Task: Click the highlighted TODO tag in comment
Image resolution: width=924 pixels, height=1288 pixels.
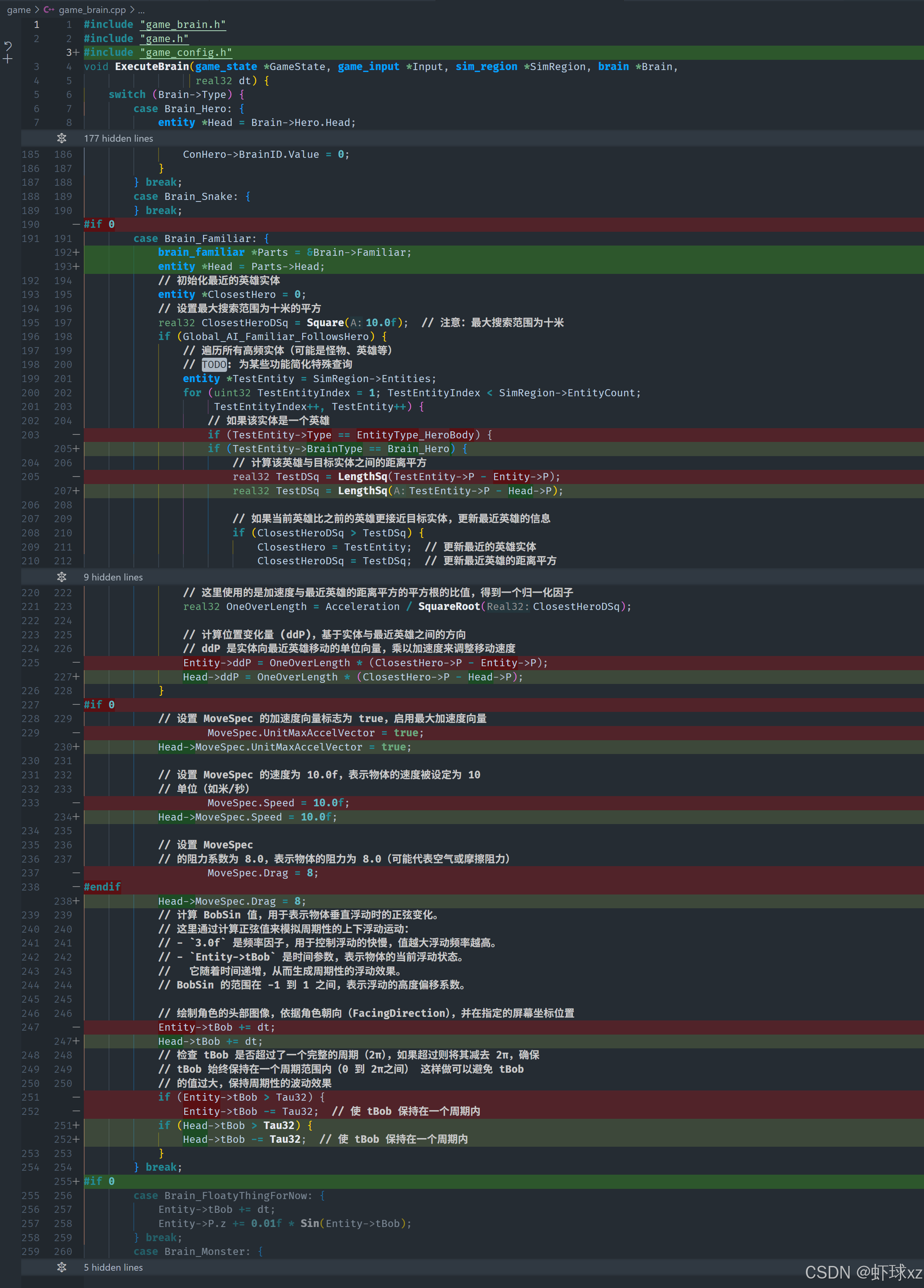Action: [x=214, y=364]
